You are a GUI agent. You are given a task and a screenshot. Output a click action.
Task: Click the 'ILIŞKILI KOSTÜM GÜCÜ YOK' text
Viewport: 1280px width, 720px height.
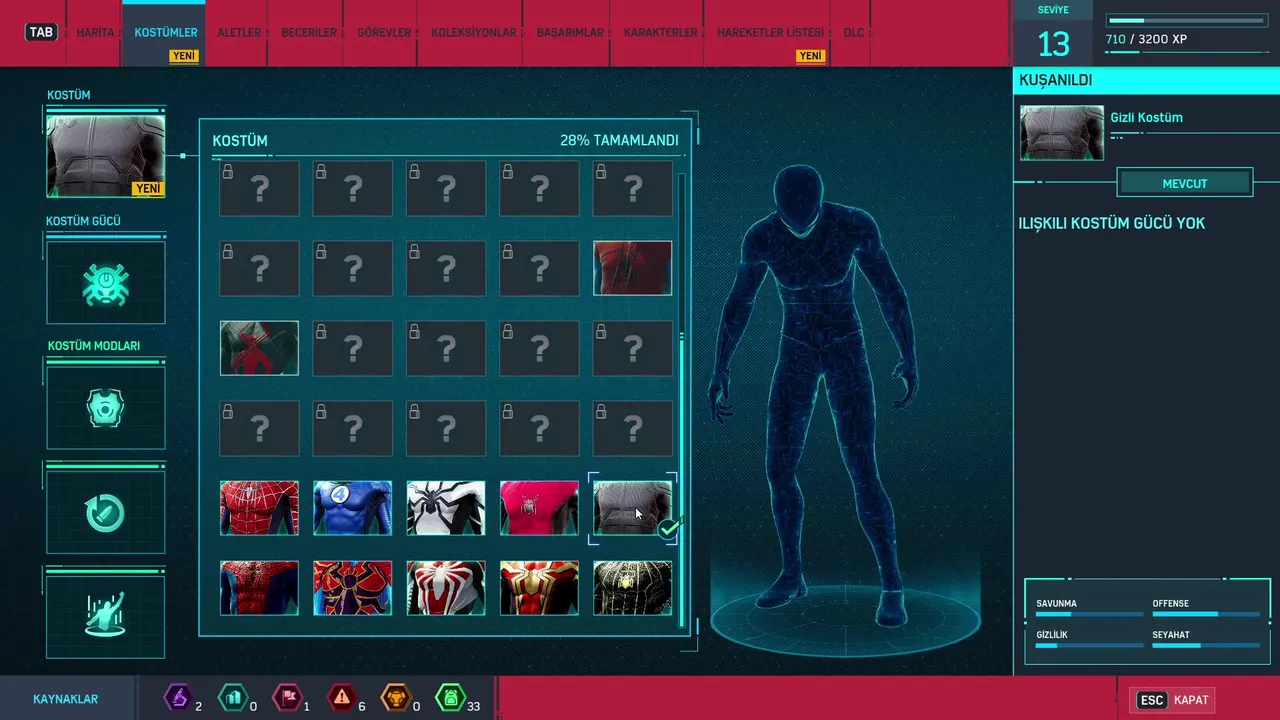[x=1112, y=223]
